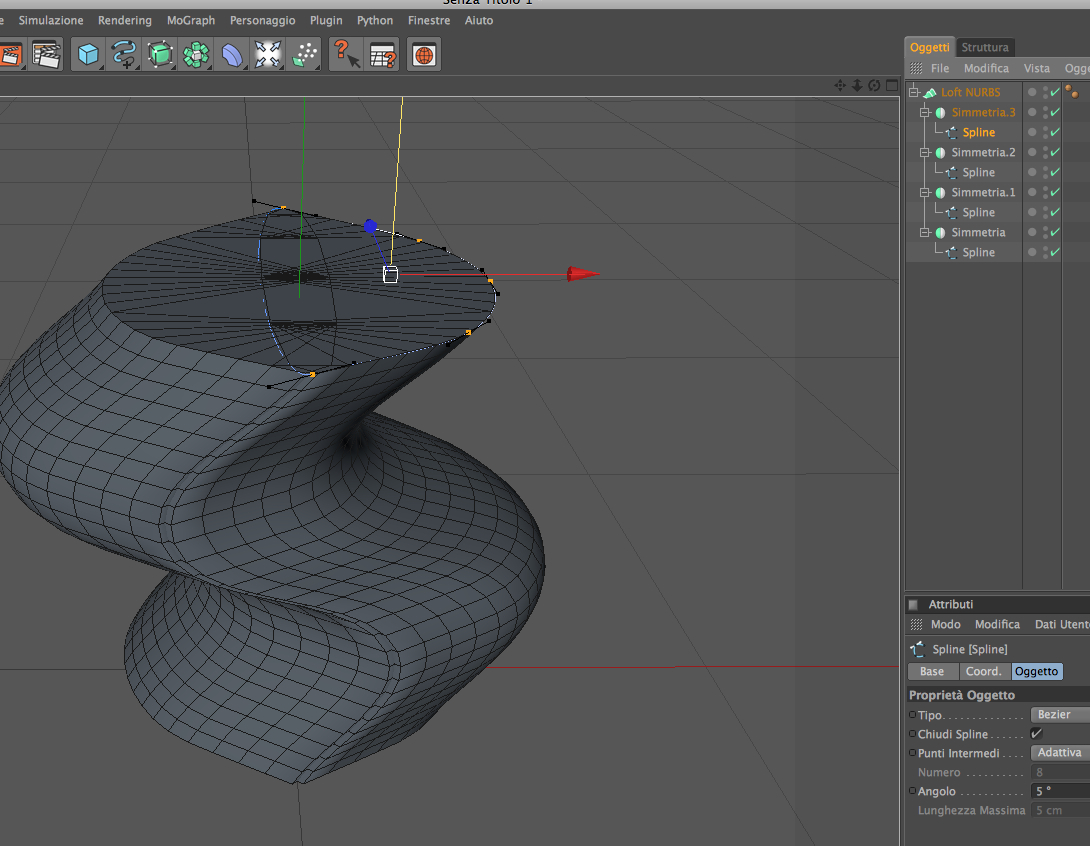Open the globe web browser icon
This screenshot has width=1090, height=846.
424,54
